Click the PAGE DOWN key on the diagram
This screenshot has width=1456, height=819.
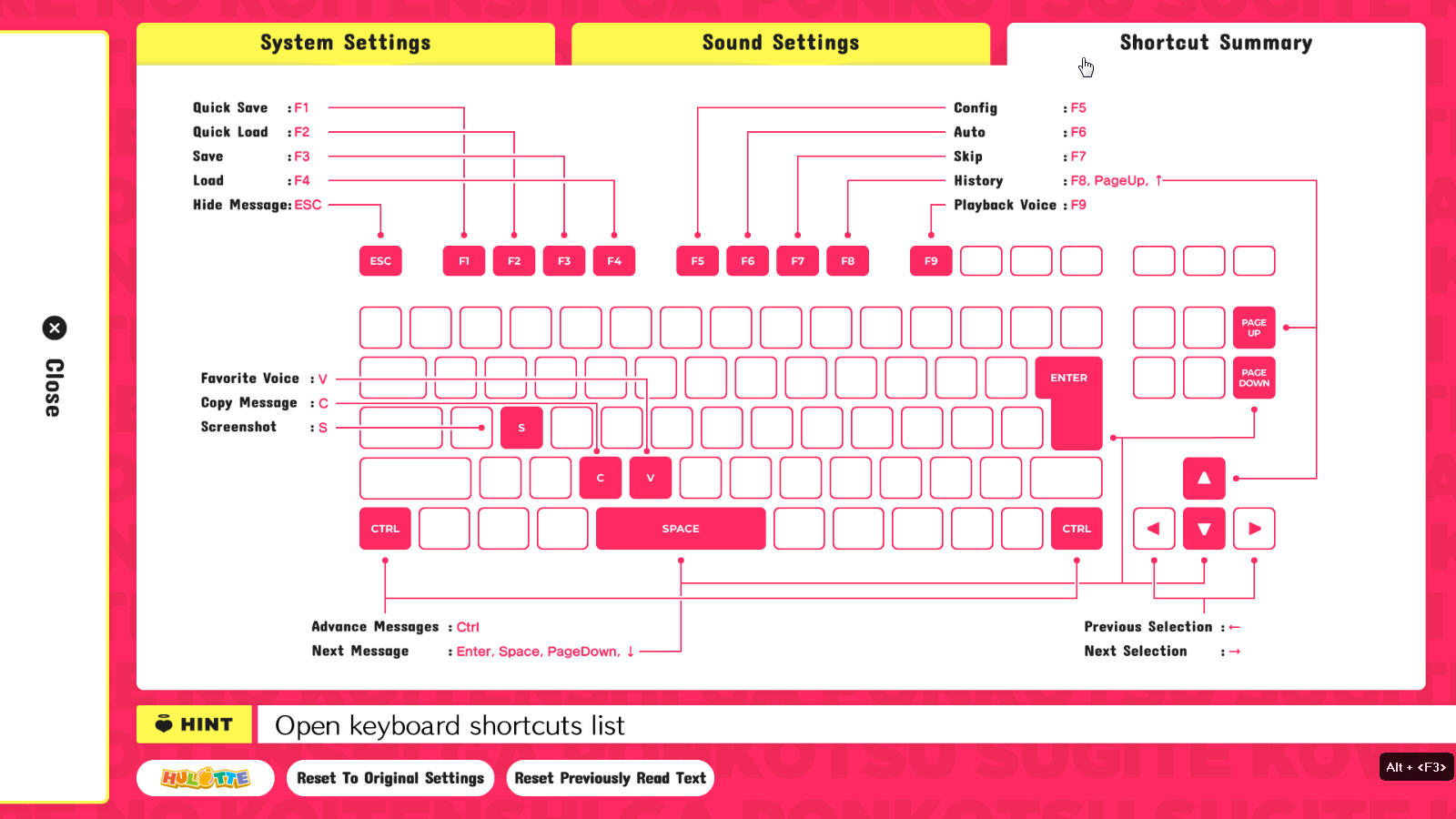(1254, 378)
